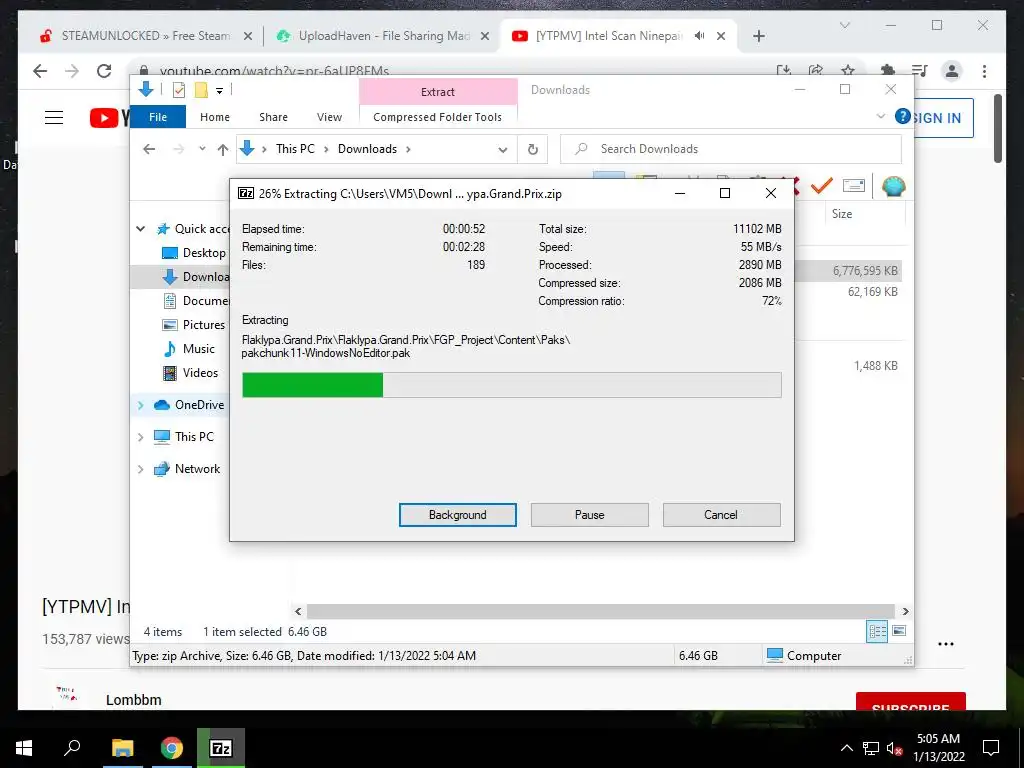Reload the YouTube page in Chrome
The image size is (1024, 768).
point(104,71)
